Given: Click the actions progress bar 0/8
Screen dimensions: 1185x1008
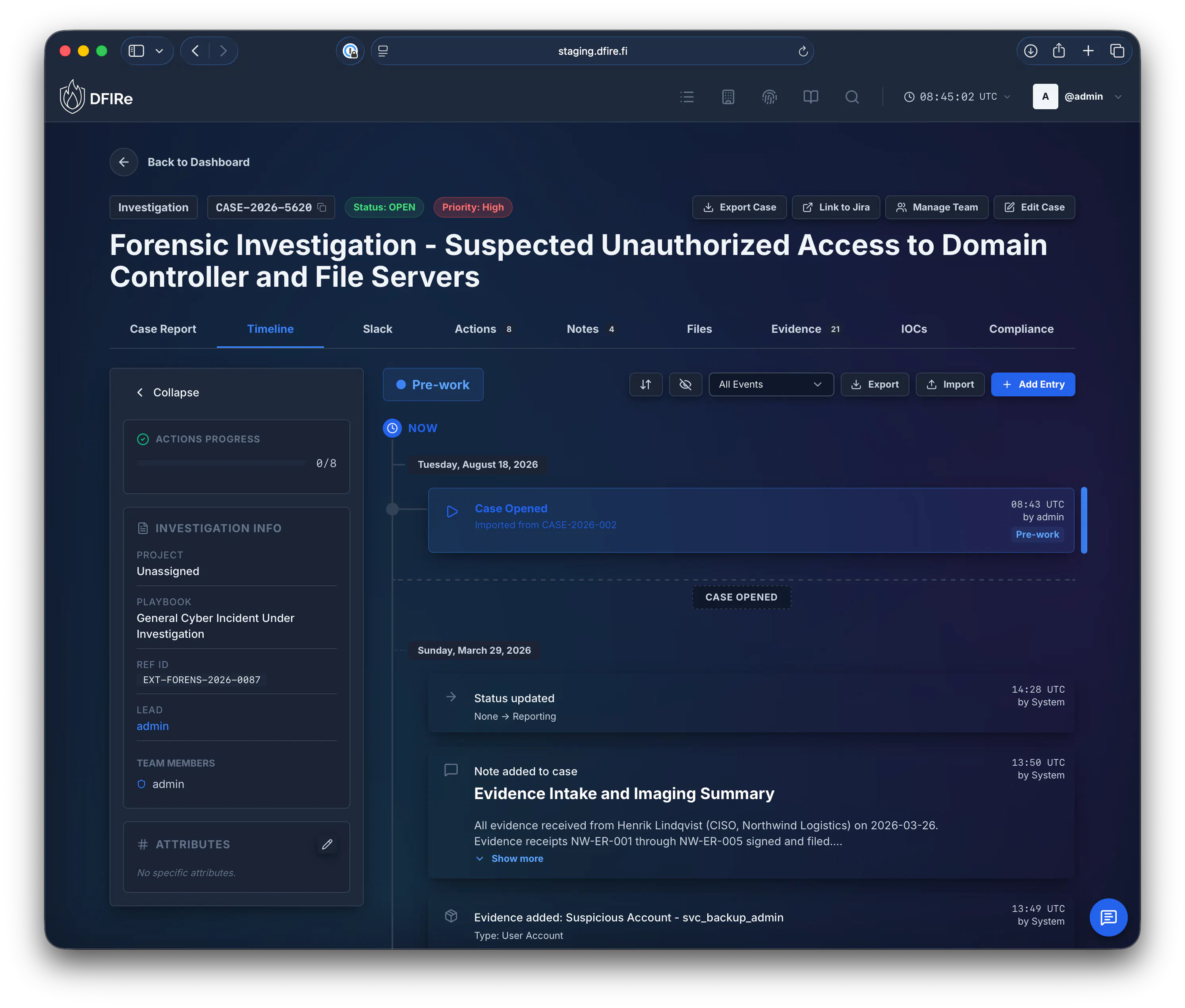Looking at the screenshot, I should (x=222, y=463).
